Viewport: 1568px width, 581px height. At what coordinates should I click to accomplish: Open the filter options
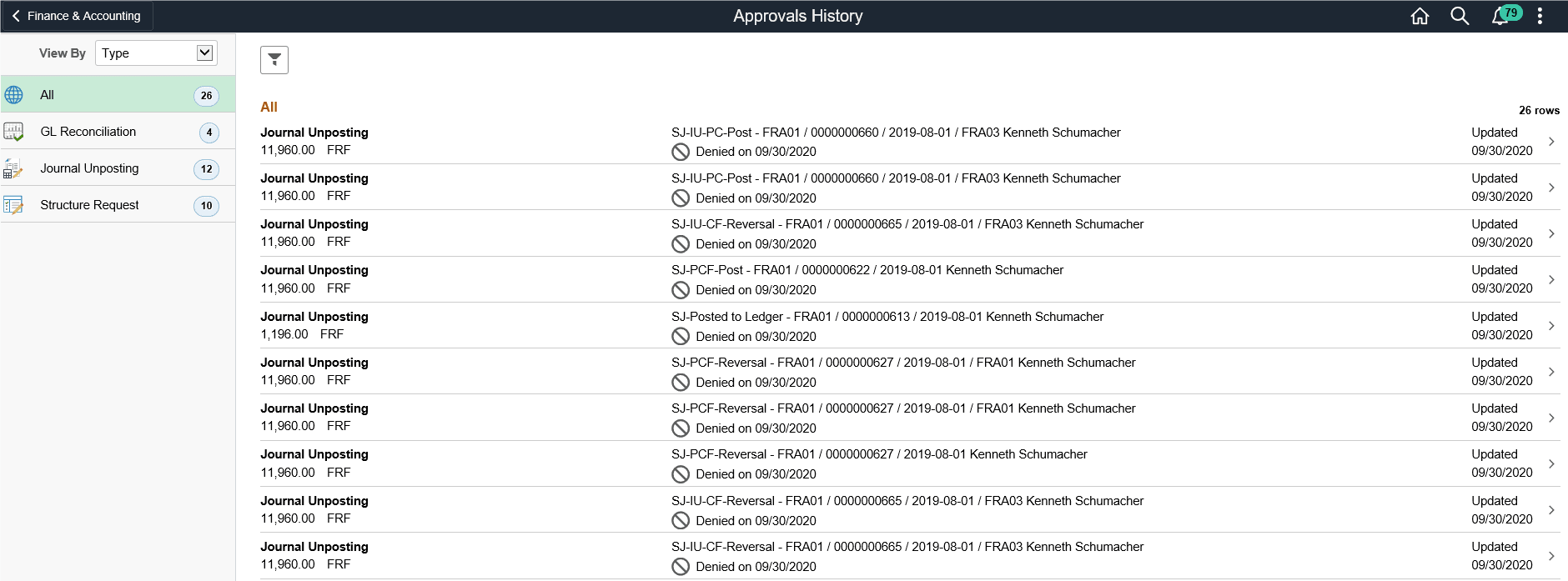[274, 59]
